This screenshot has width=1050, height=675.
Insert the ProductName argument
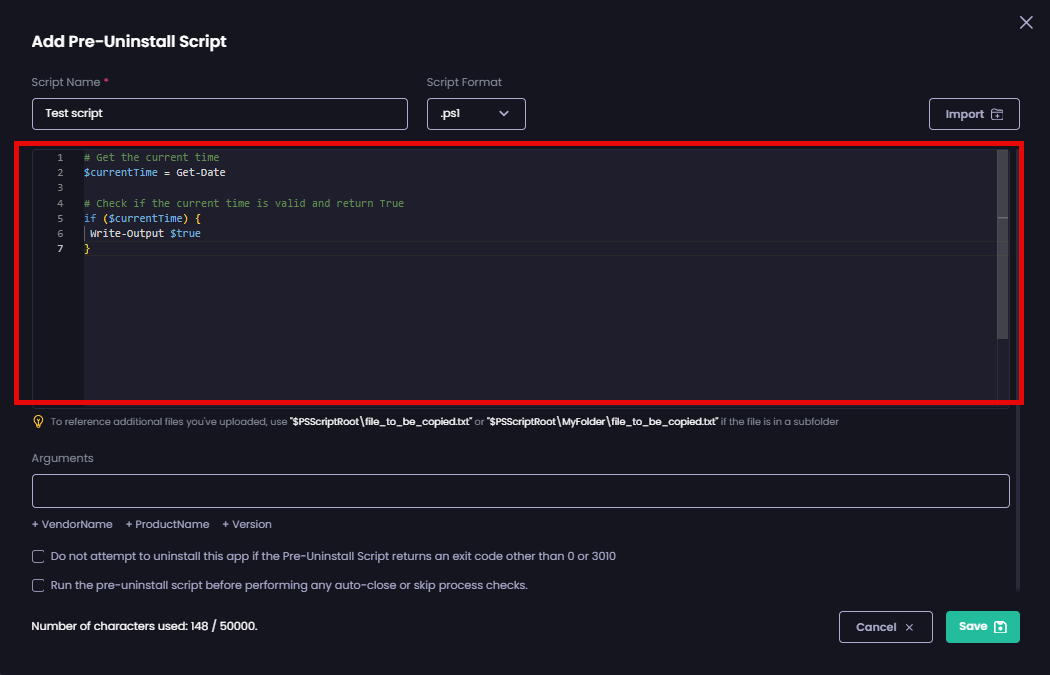[167, 524]
